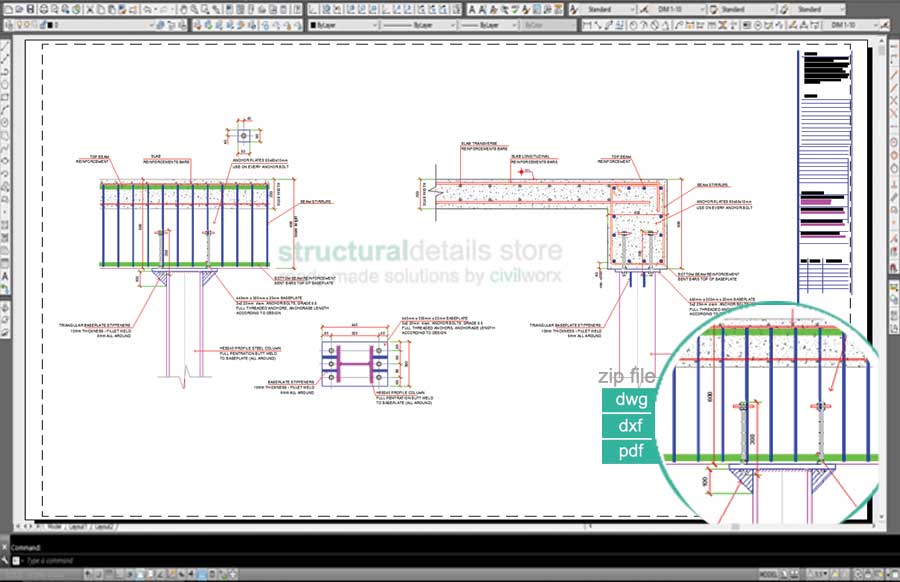Toggle the layer light bulb on/off icon
The image size is (900, 582).
(20, 24)
